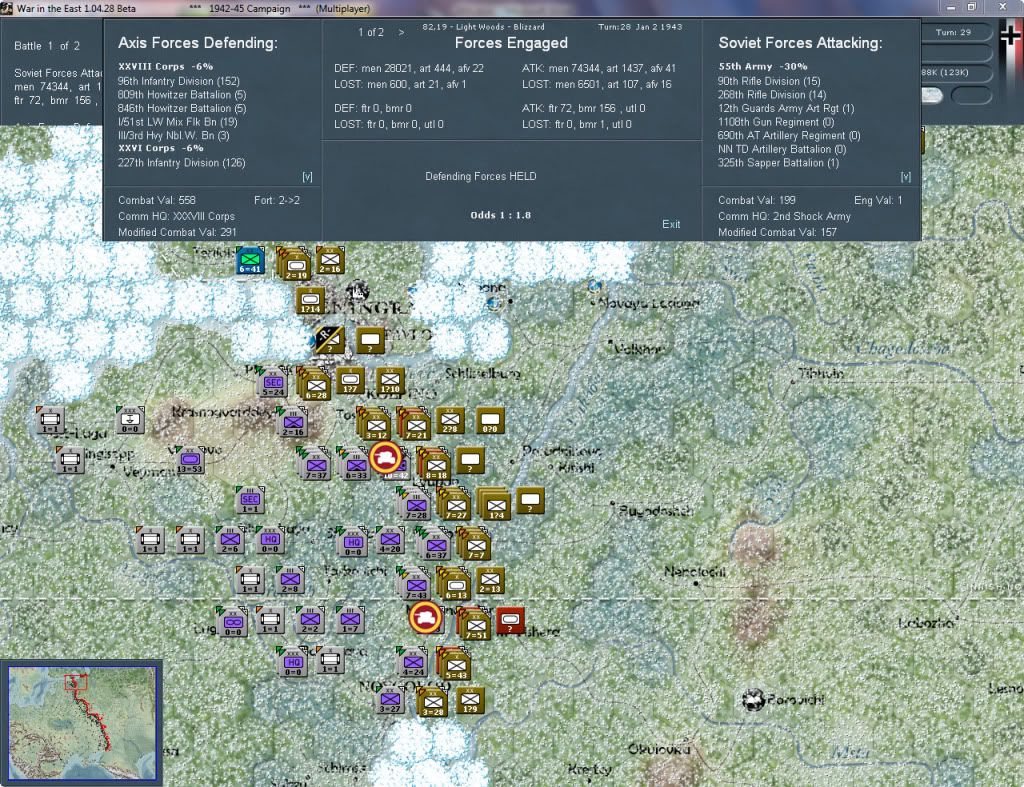The width and height of the screenshot is (1024, 787).
Task: Expand the Soviet attacking forces list
Action: point(906,177)
